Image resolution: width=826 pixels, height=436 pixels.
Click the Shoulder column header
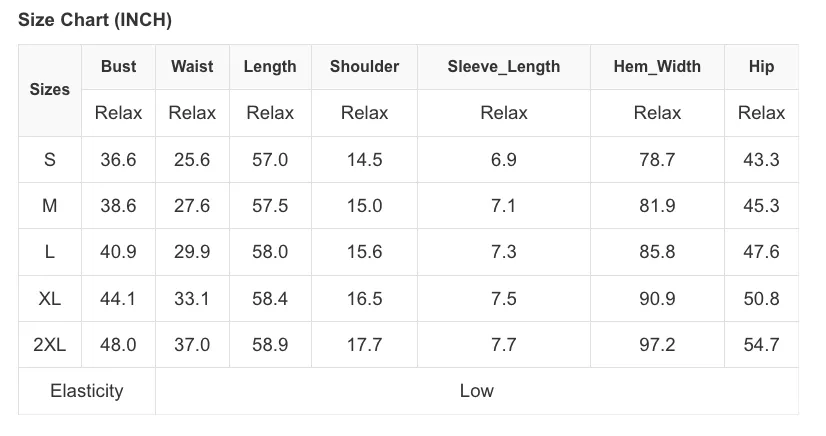[365, 67]
